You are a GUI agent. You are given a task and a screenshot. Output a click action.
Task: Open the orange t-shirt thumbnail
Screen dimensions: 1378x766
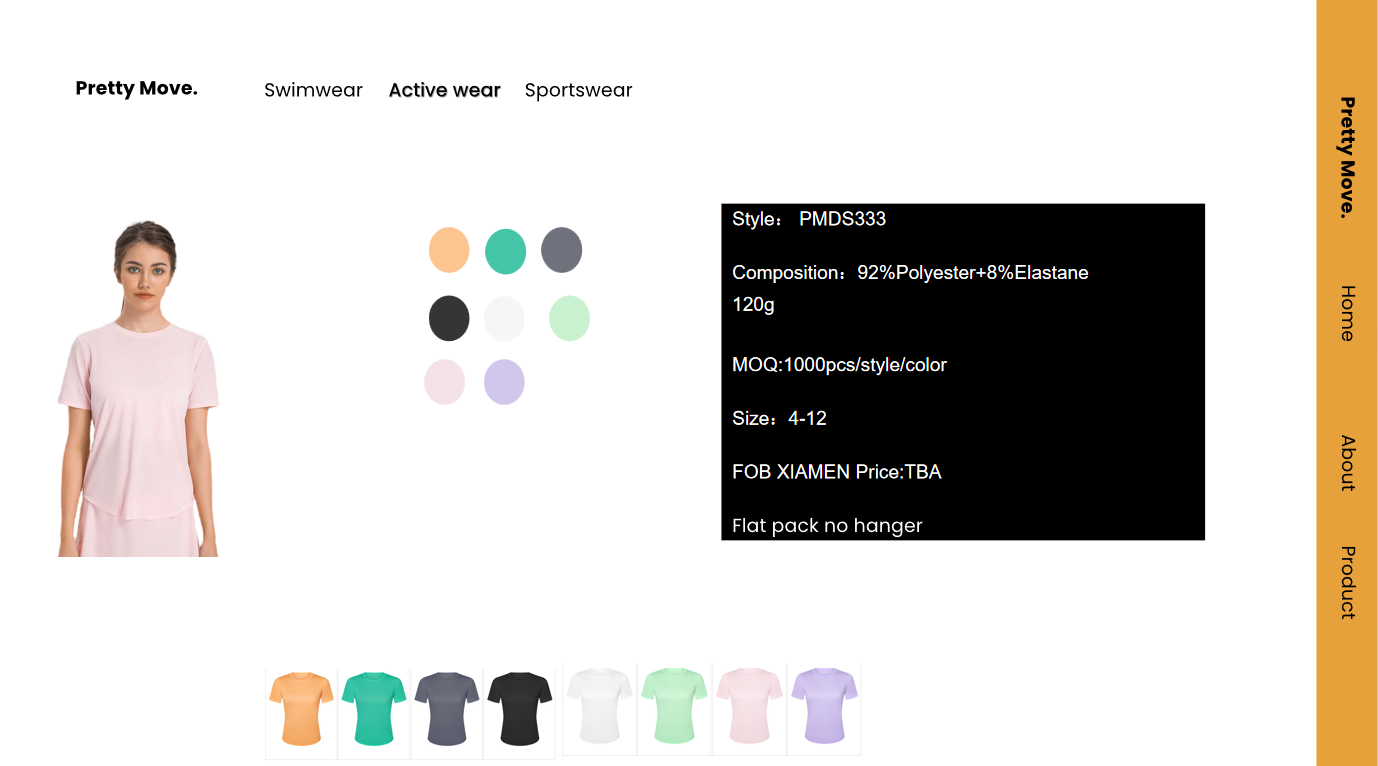pyautogui.click(x=301, y=709)
